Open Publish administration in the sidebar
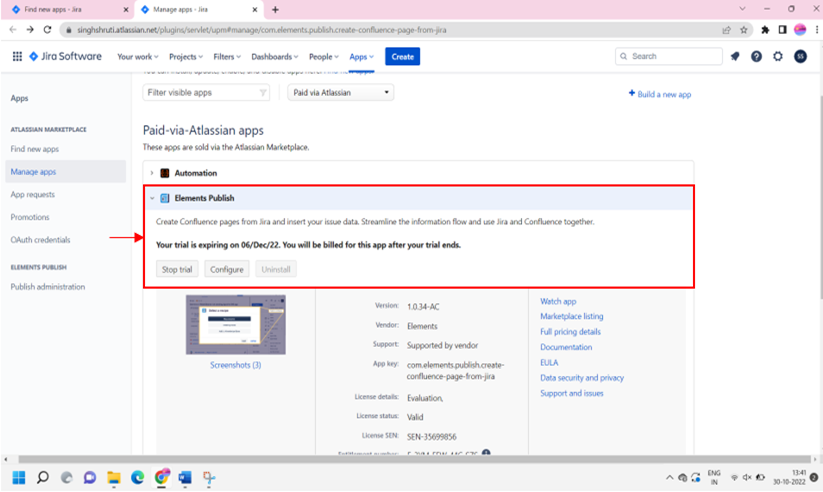823x492 pixels. tap(48, 287)
